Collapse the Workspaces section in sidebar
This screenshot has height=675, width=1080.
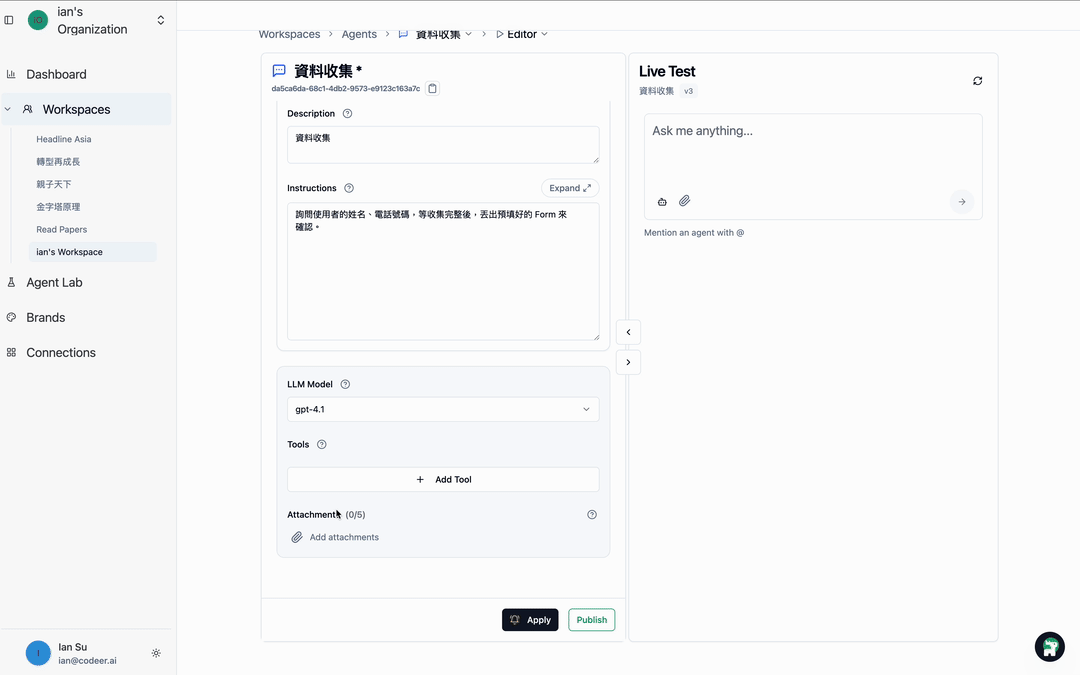pyautogui.click(x=8, y=110)
